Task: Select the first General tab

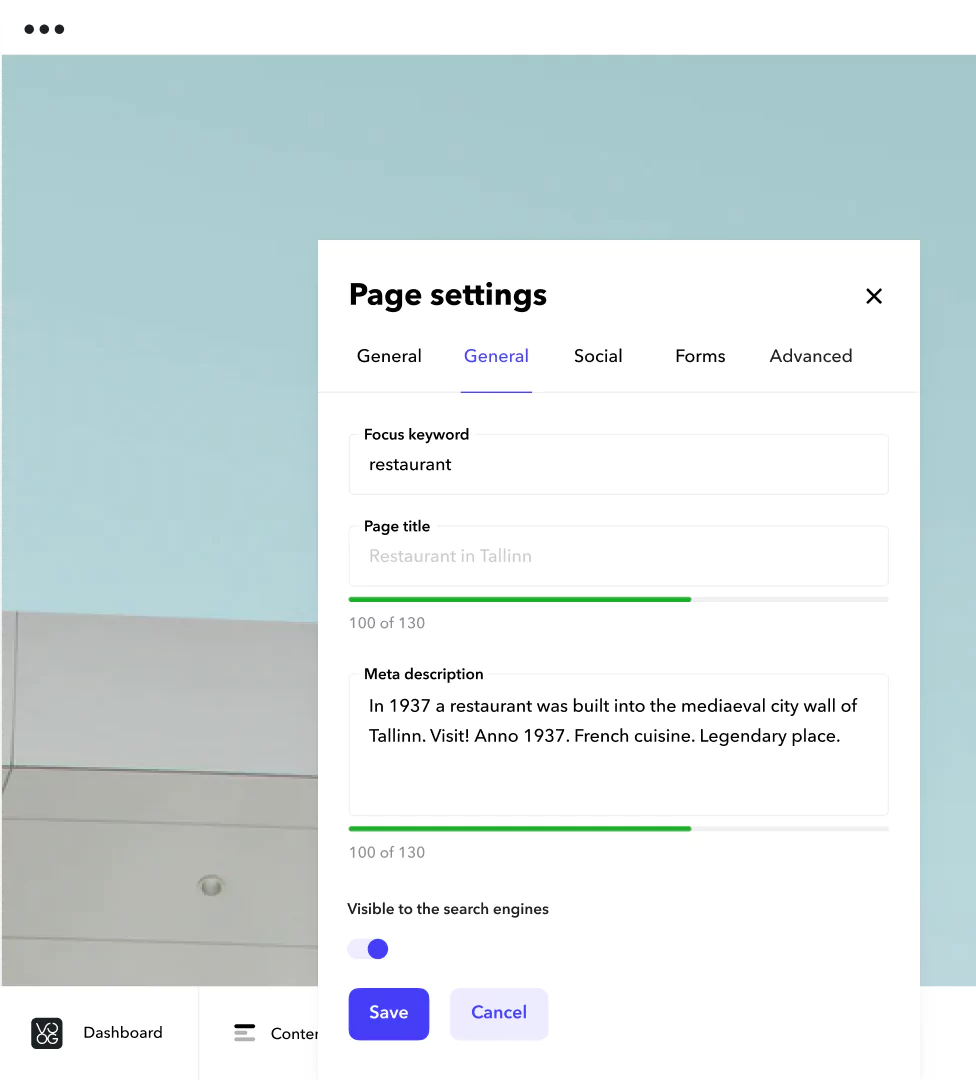Action: 389,356
